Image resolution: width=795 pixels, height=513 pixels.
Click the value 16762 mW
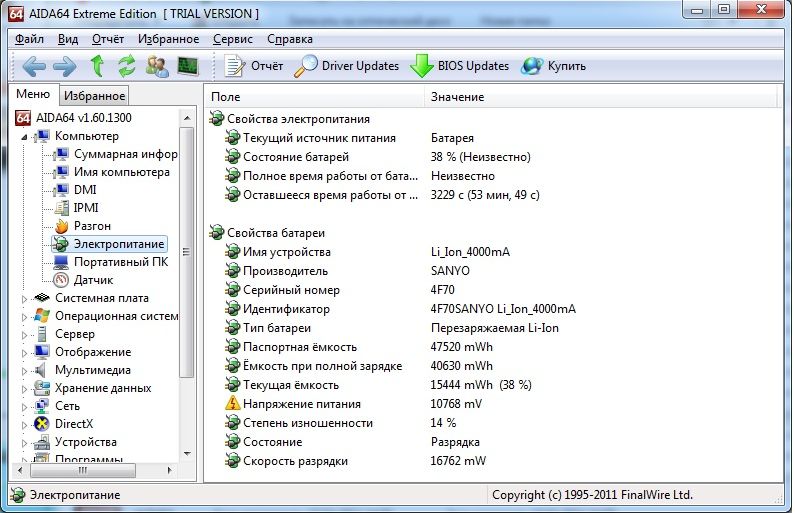(x=458, y=461)
